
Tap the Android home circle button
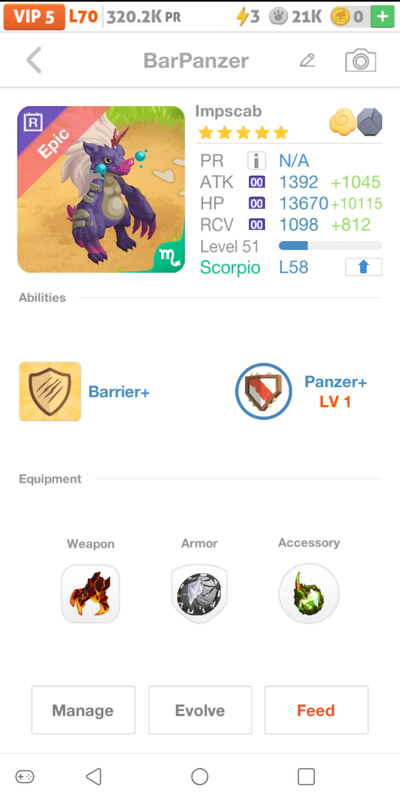pos(199,777)
